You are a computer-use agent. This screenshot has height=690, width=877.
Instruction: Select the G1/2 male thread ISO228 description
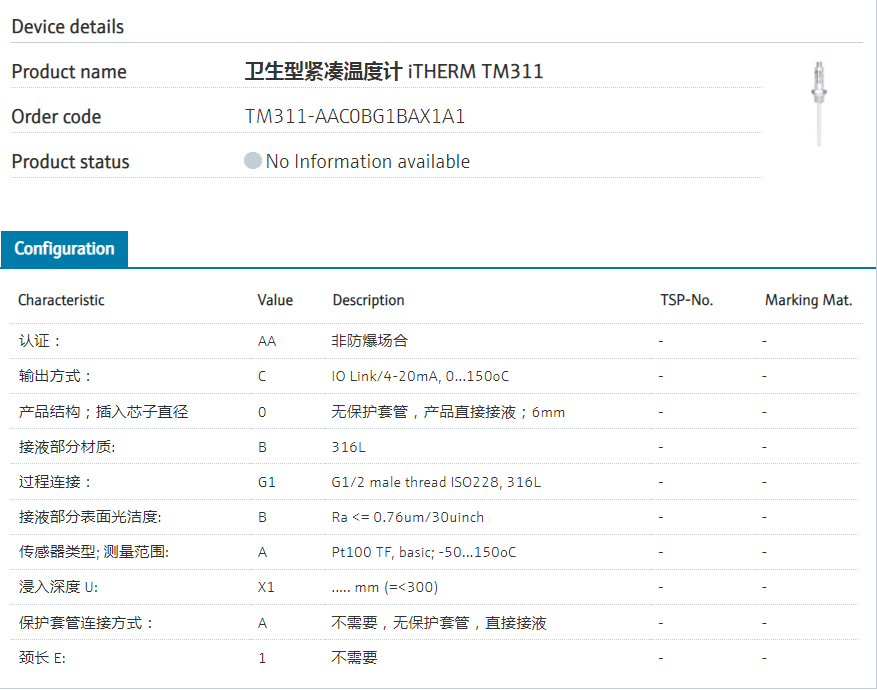coord(436,482)
